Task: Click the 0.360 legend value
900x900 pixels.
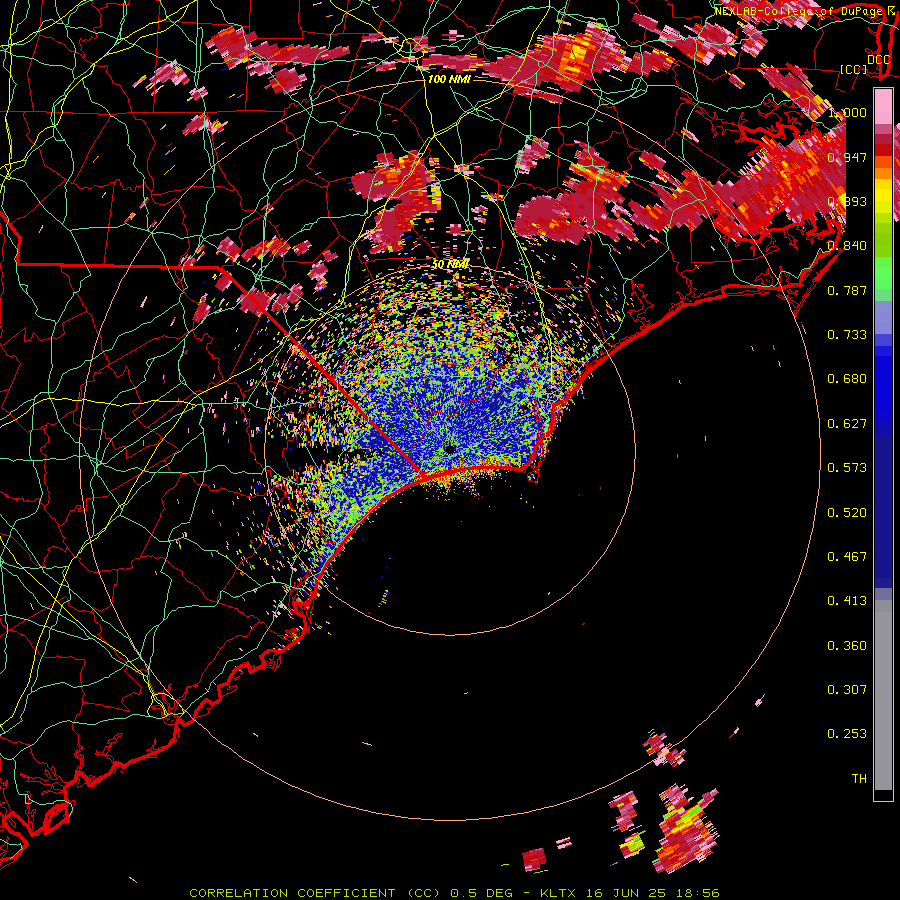Action: (847, 646)
